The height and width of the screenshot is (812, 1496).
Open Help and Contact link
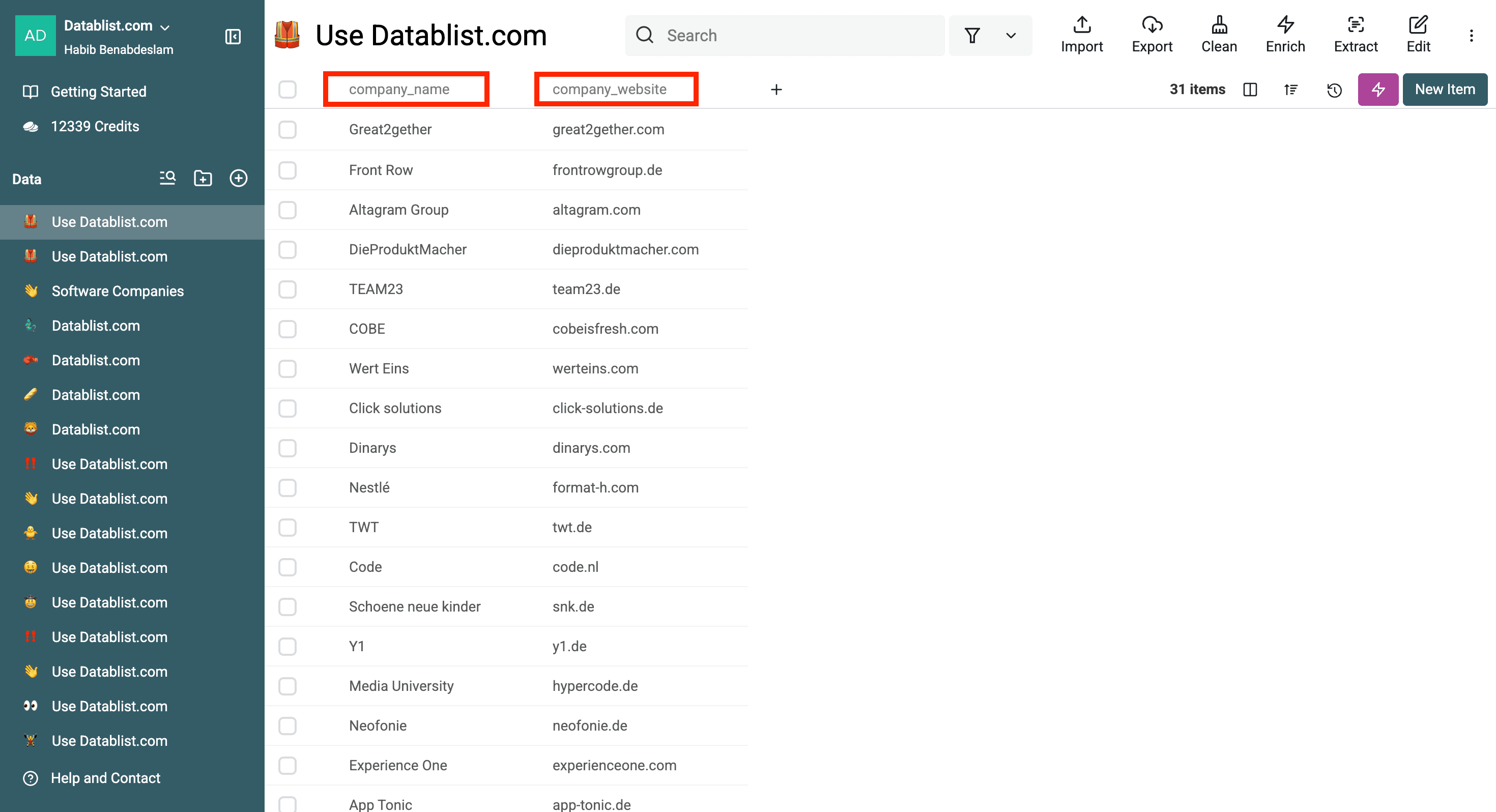[105, 778]
